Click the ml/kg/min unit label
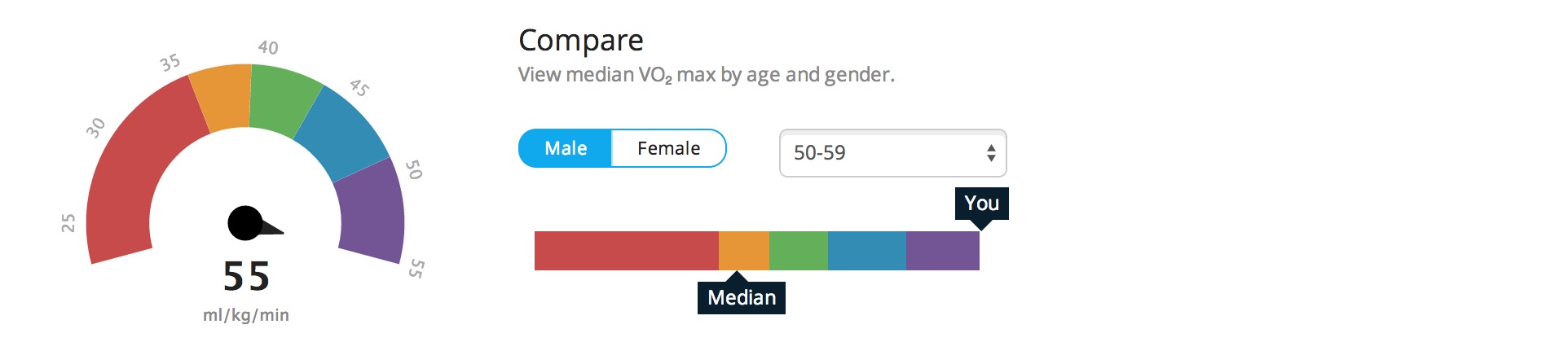 246,315
